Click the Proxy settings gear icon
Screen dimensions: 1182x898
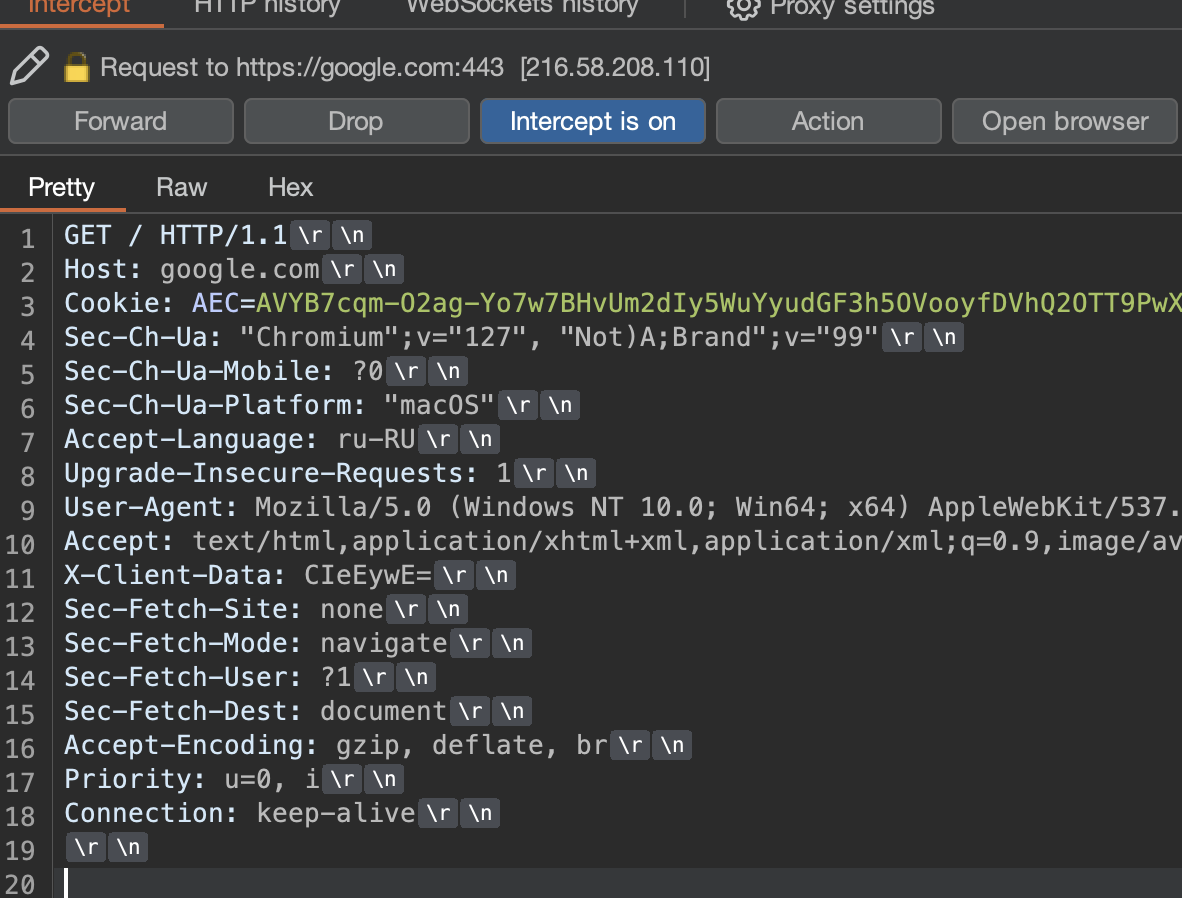[743, 8]
